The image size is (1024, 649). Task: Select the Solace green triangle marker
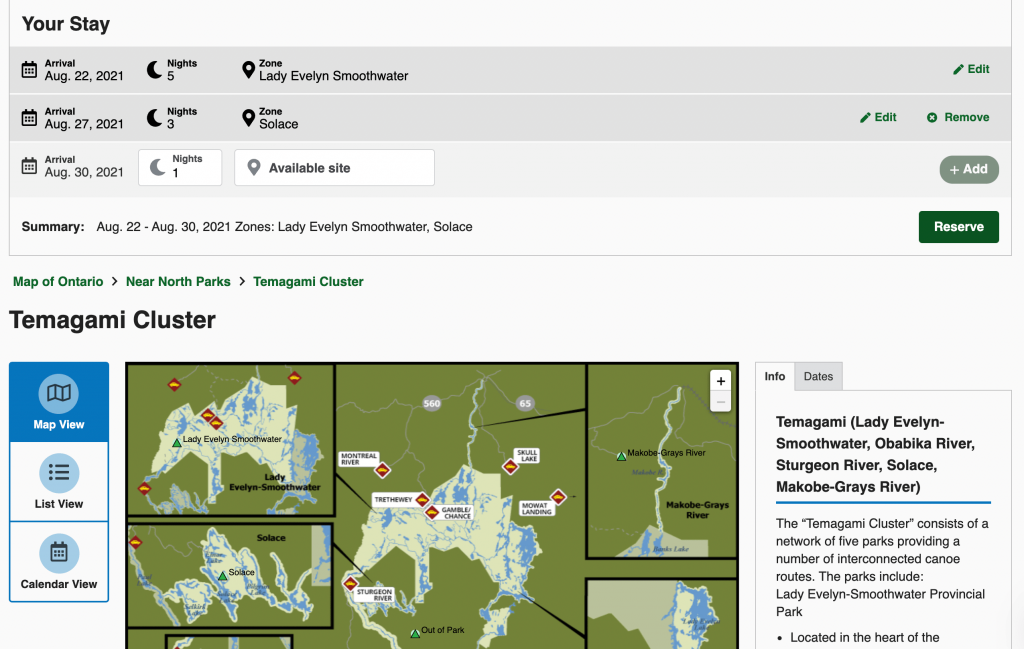click(223, 576)
